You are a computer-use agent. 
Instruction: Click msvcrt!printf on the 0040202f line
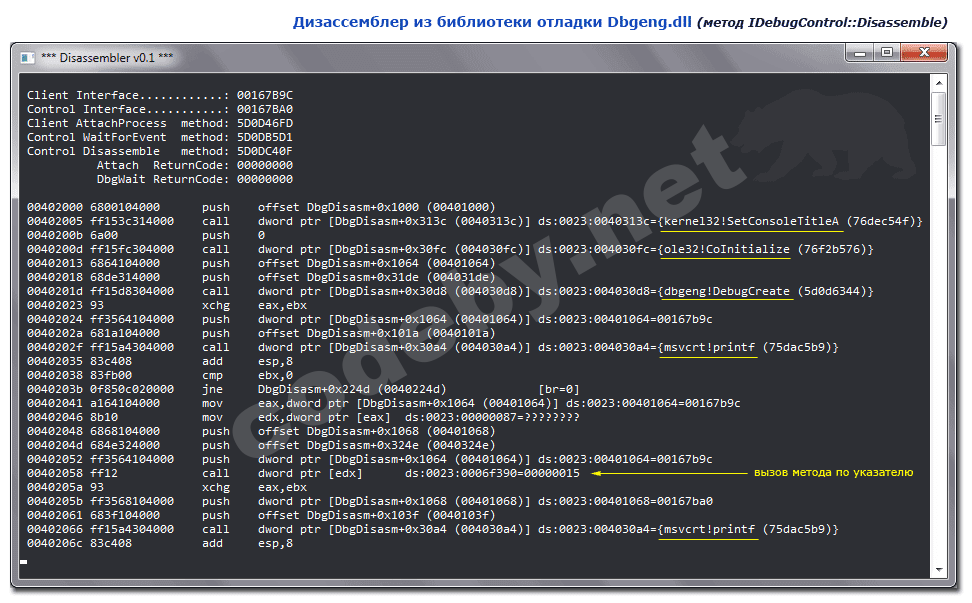pos(709,347)
